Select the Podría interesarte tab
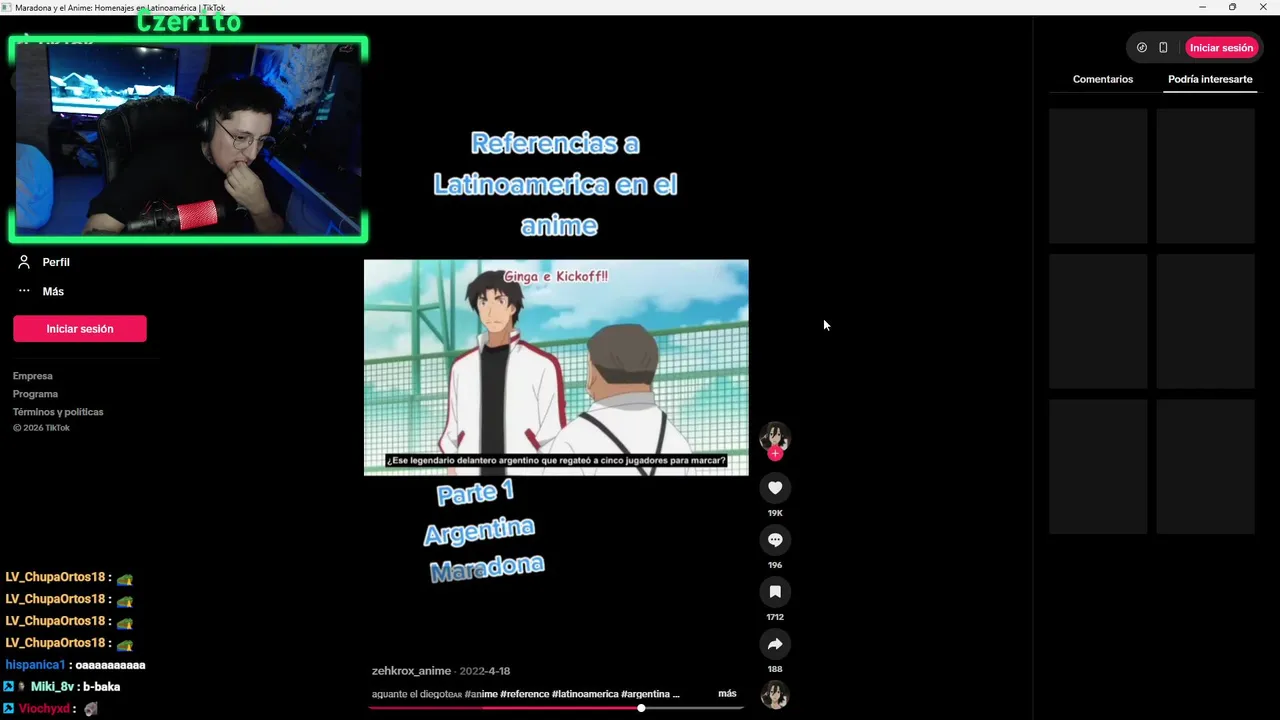Image resolution: width=1280 pixels, height=720 pixels. click(1210, 79)
